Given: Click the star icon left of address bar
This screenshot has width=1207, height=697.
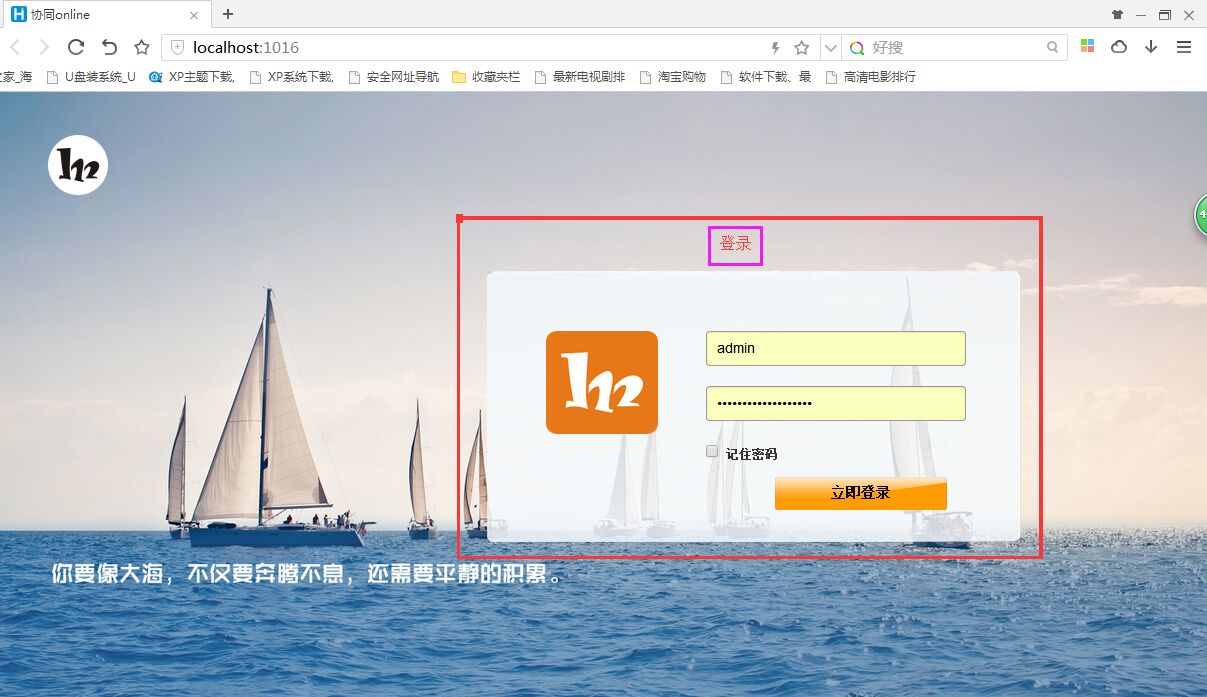Looking at the screenshot, I should click(x=142, y=47).
